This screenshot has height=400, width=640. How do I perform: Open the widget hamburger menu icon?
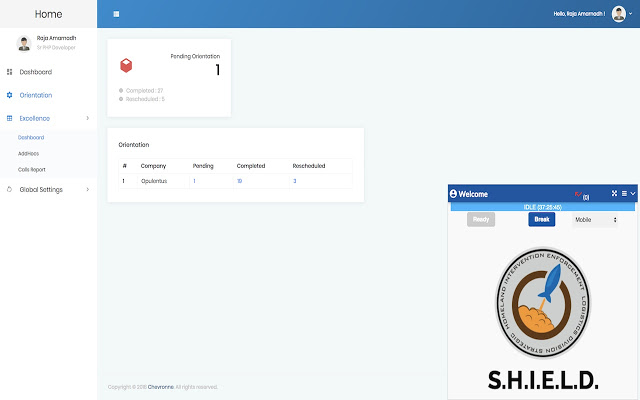(624, 193)
